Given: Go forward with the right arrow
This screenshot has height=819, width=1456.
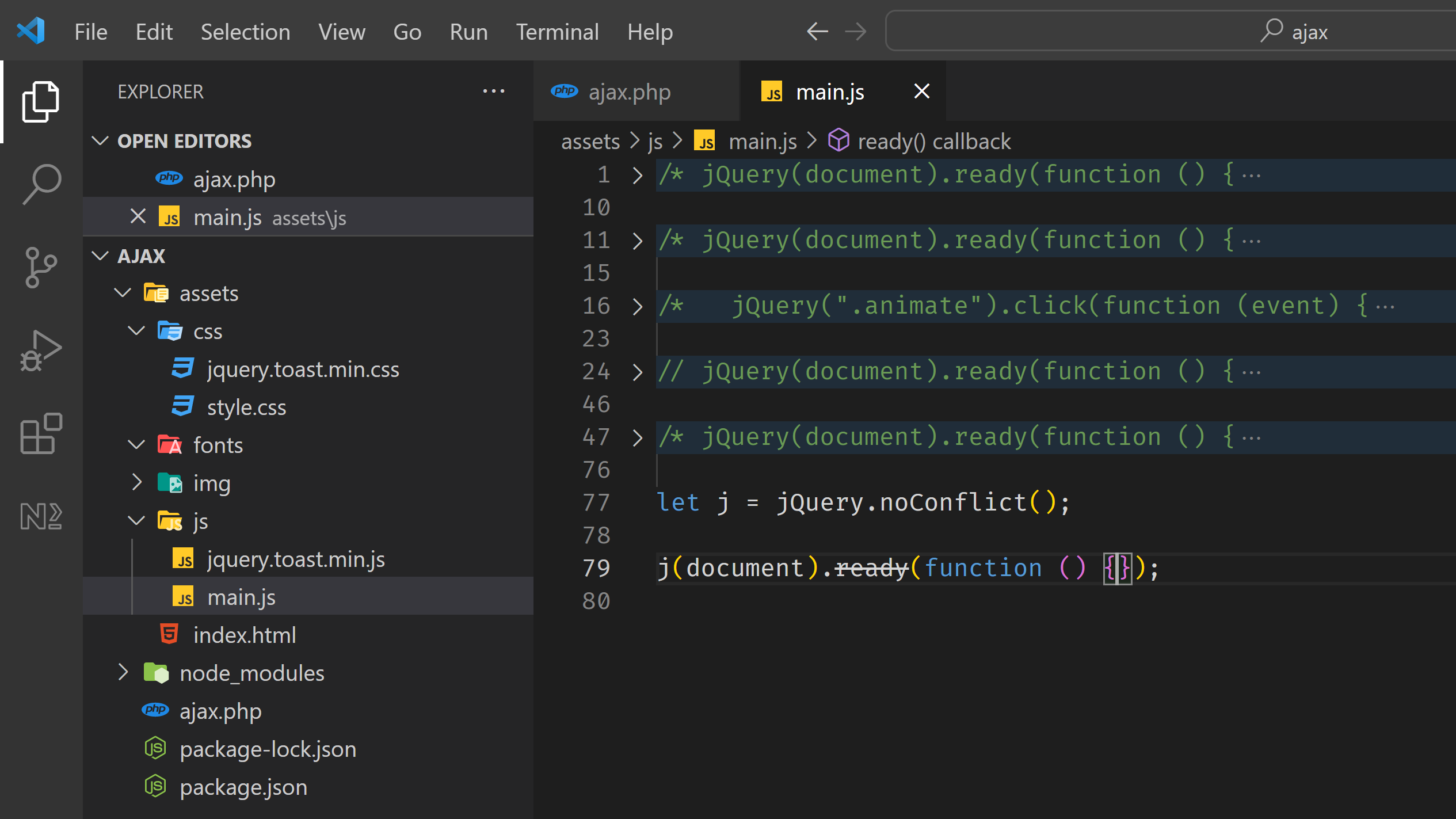Looking at the screenshot, I should pyautogui.click(x=856, y=32).
